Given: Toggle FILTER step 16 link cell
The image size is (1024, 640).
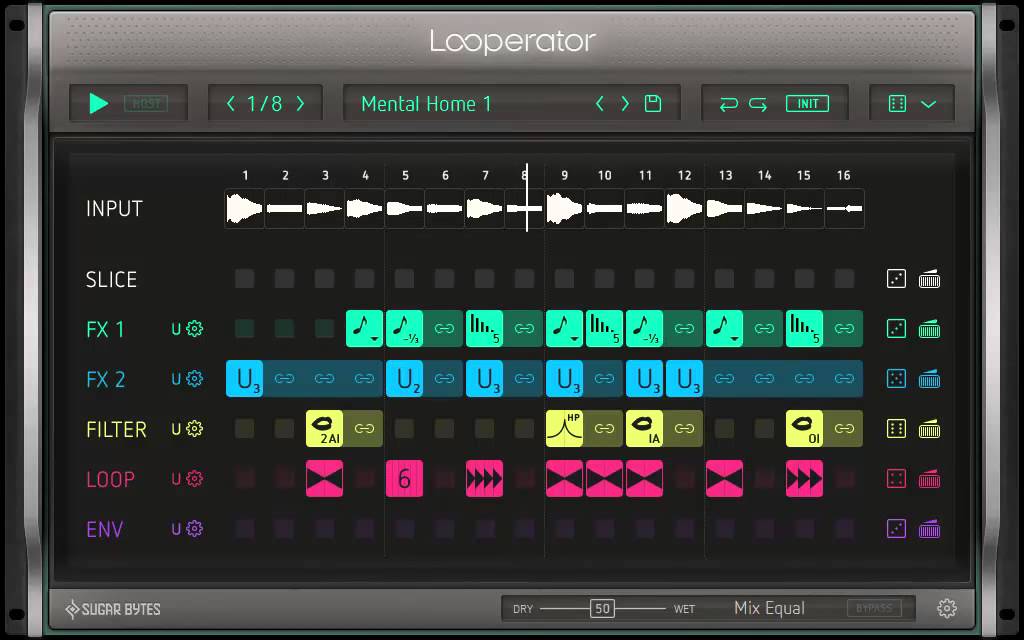Looking at the screenshot, I should (x=844, y=428).
